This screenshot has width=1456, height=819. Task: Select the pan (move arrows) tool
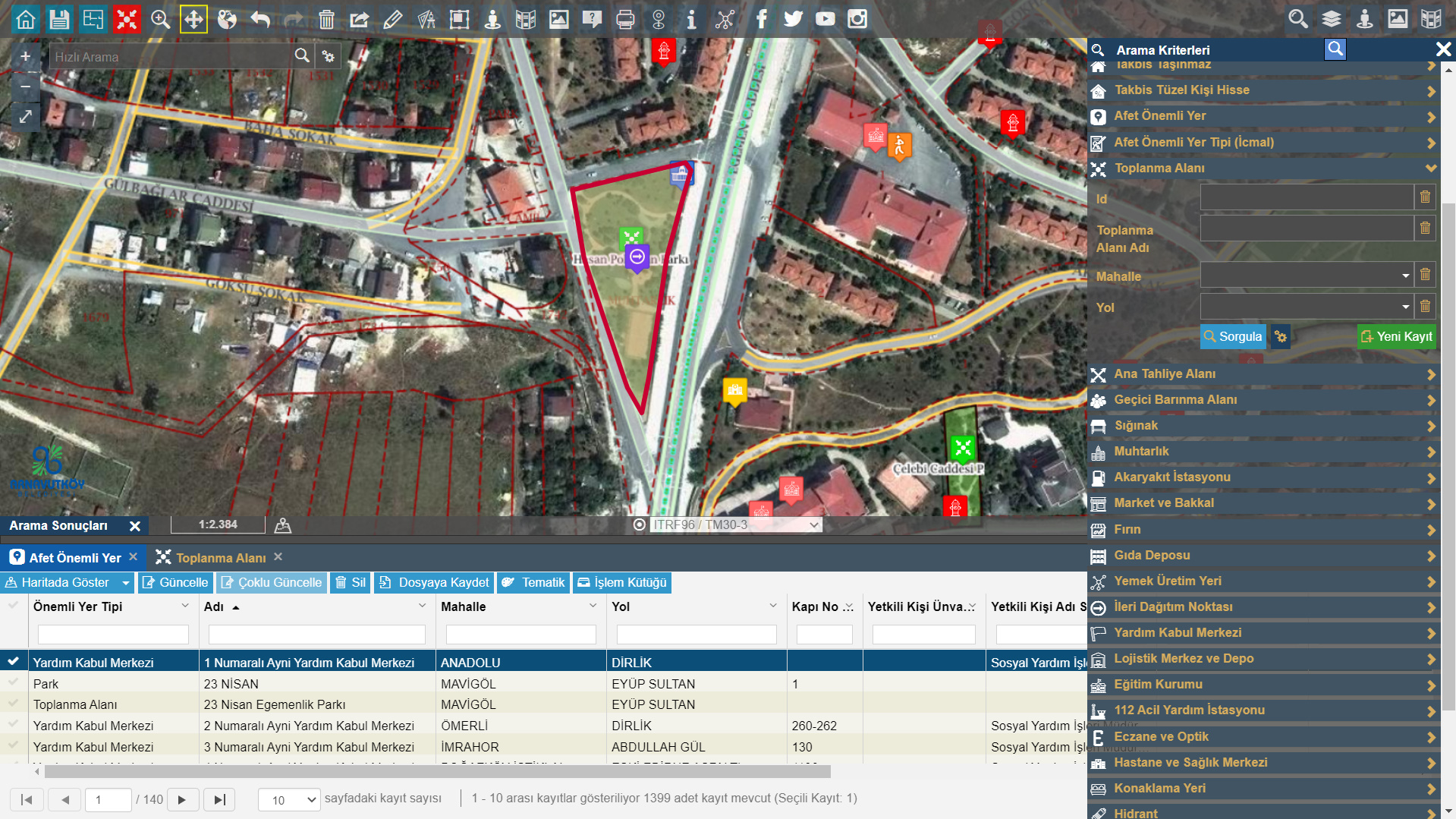click(x=193, y=19)
